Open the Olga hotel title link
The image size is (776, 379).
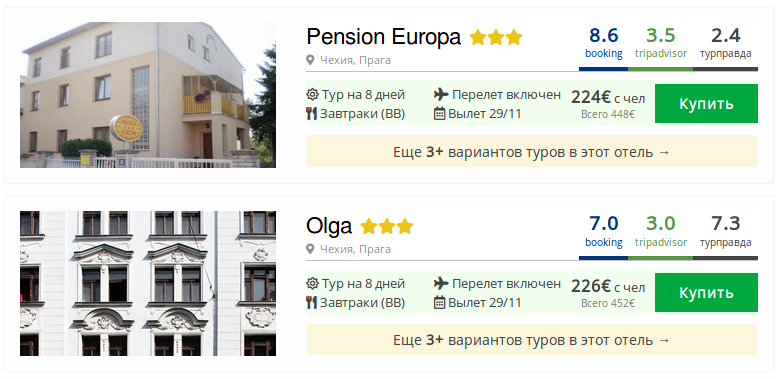point(329,226)
